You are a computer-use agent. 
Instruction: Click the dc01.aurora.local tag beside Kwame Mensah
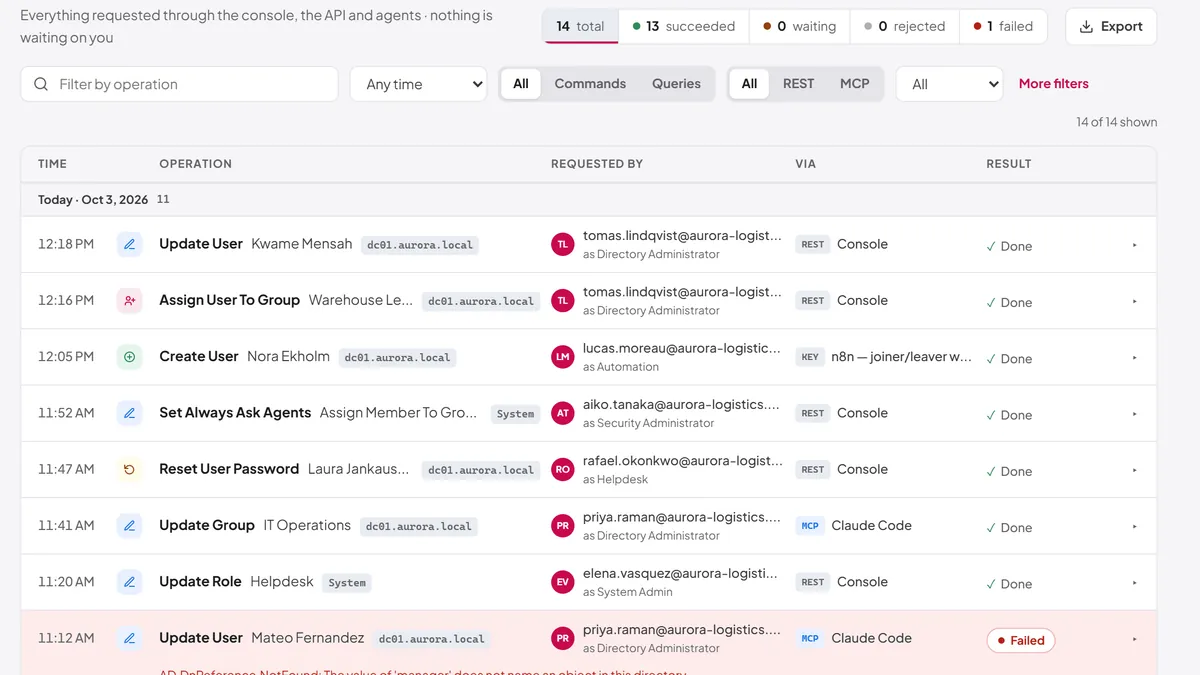tap(420, 245)
